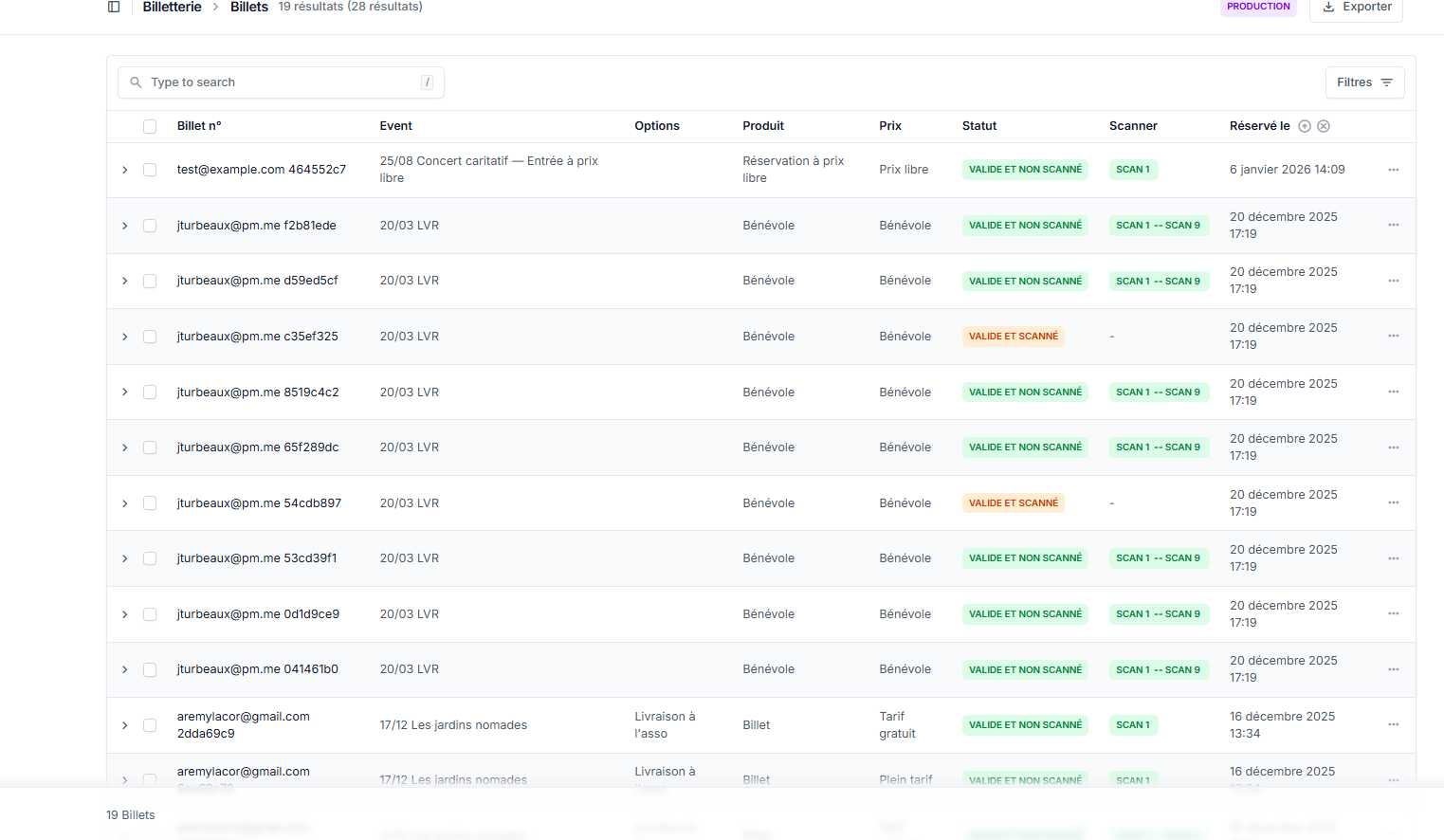
Task: Click the search magnifier icon
Action: point(136,82)
